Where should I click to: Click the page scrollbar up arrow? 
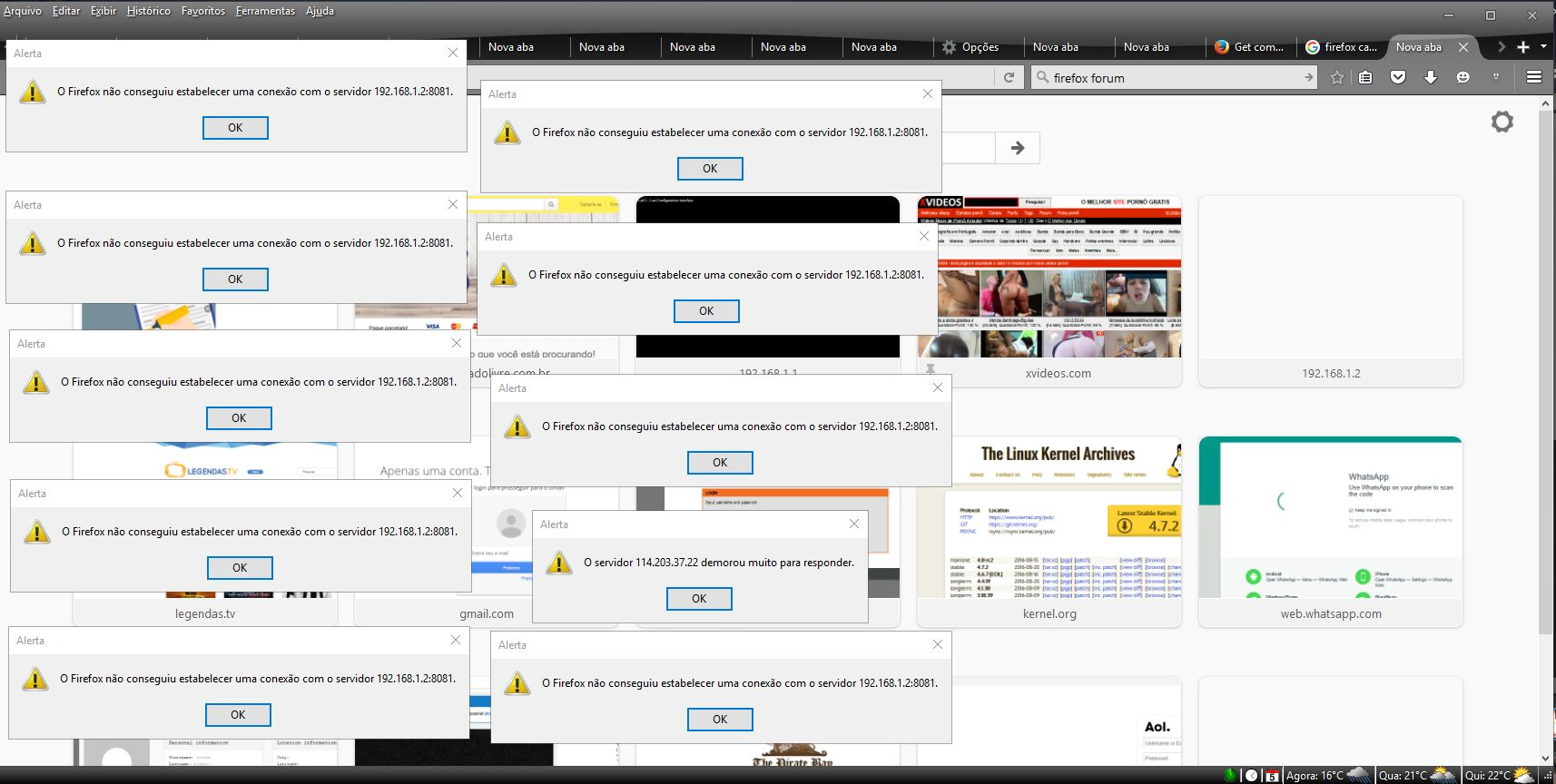[1546, 104]
